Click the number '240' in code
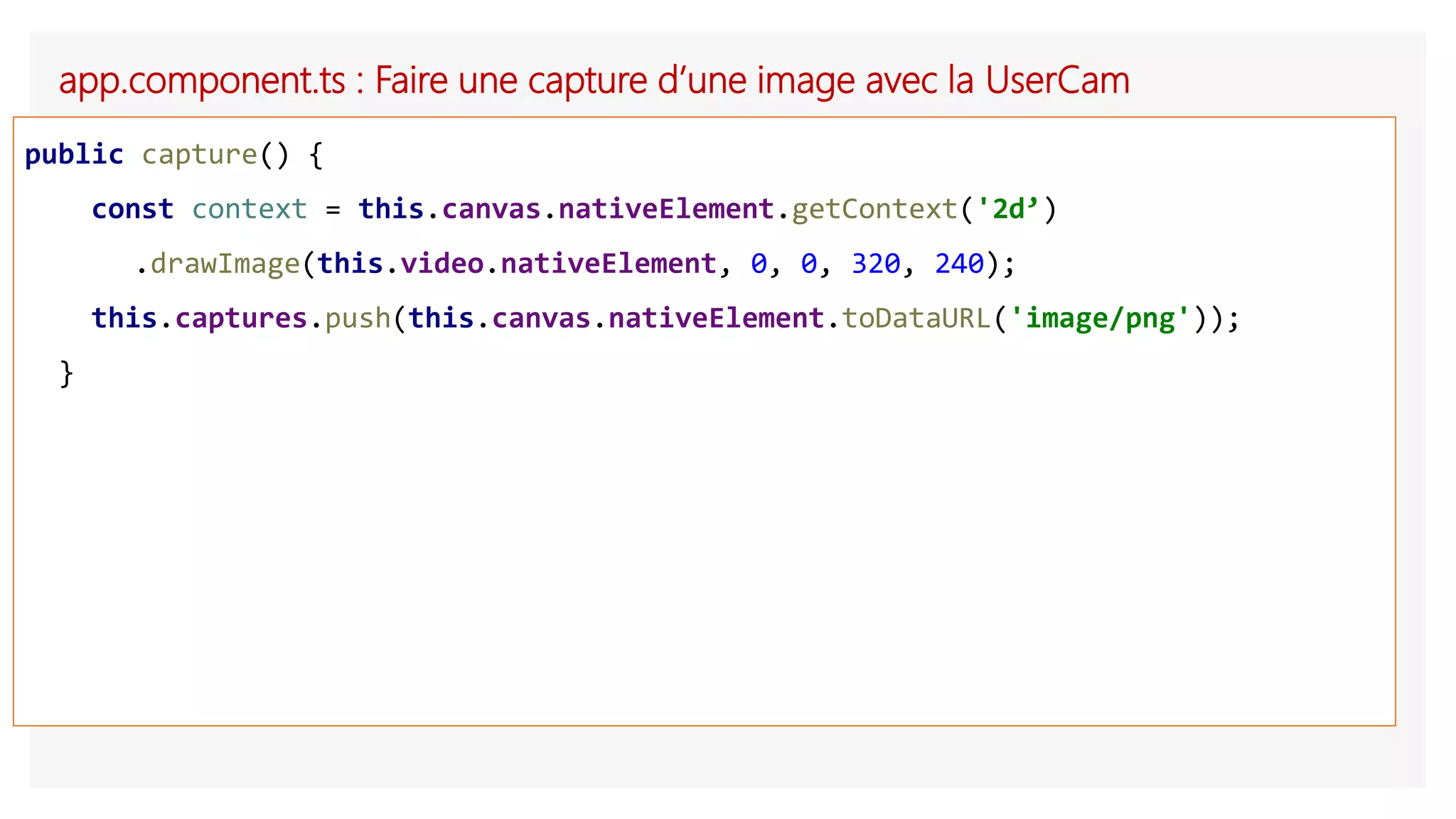 coord(959,264)
